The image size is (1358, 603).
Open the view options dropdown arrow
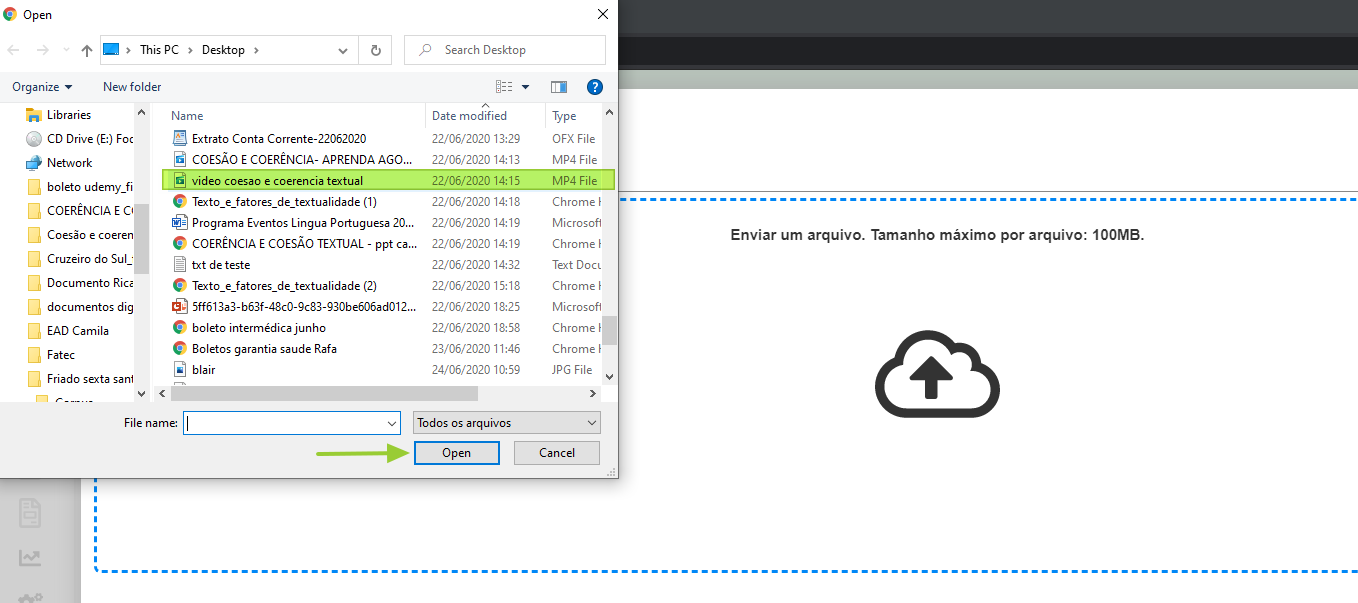click(526, 87)
